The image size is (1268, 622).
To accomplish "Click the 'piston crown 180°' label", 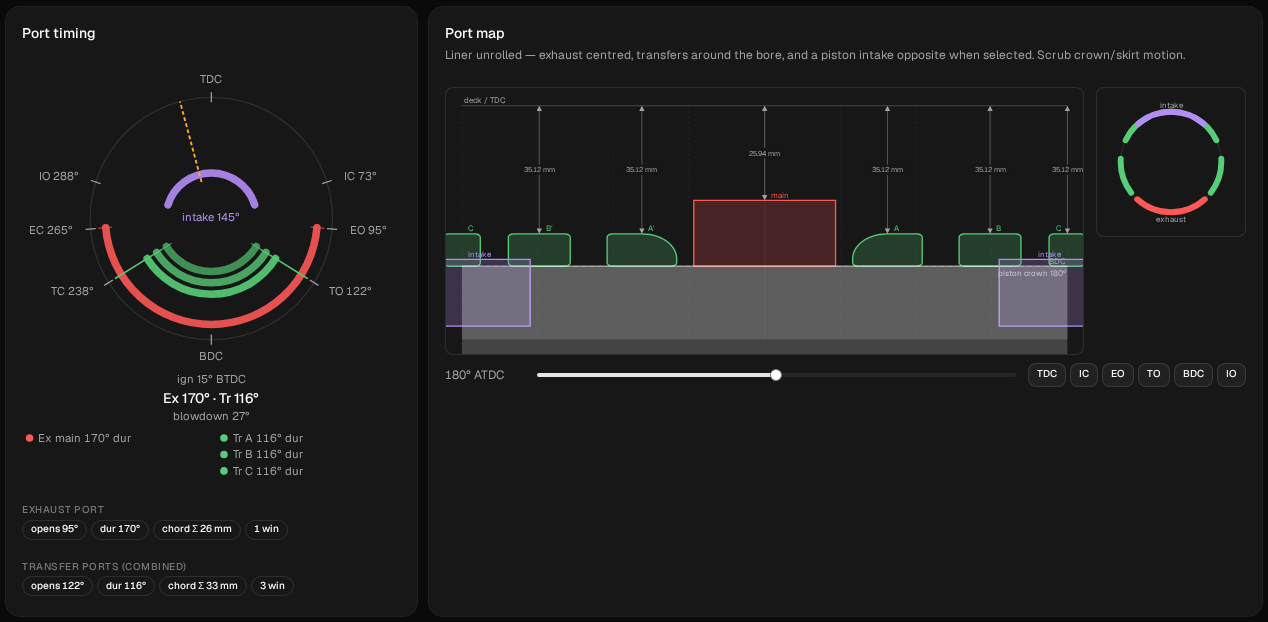I will 1032,273.
